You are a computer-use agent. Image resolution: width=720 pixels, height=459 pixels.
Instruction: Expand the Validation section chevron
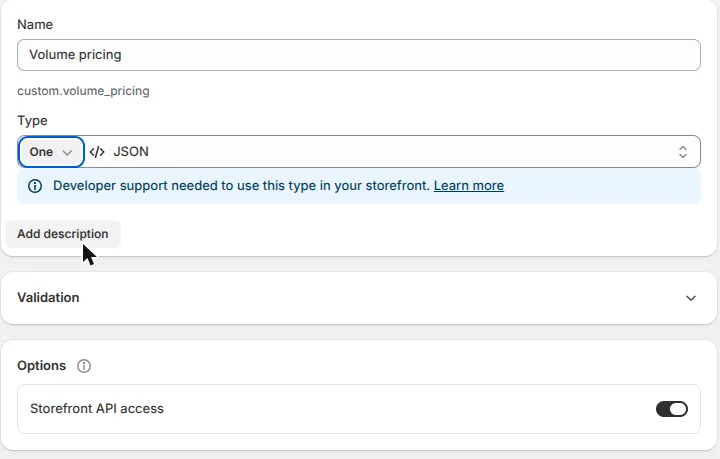(691, 298)
